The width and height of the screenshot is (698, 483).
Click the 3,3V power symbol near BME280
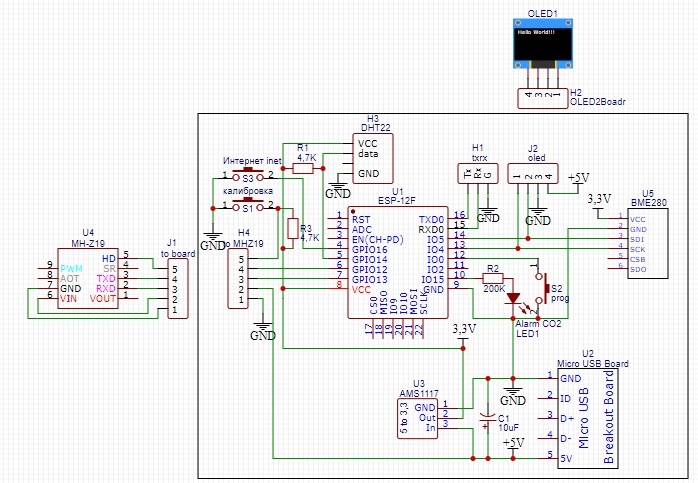pos(599,203)
